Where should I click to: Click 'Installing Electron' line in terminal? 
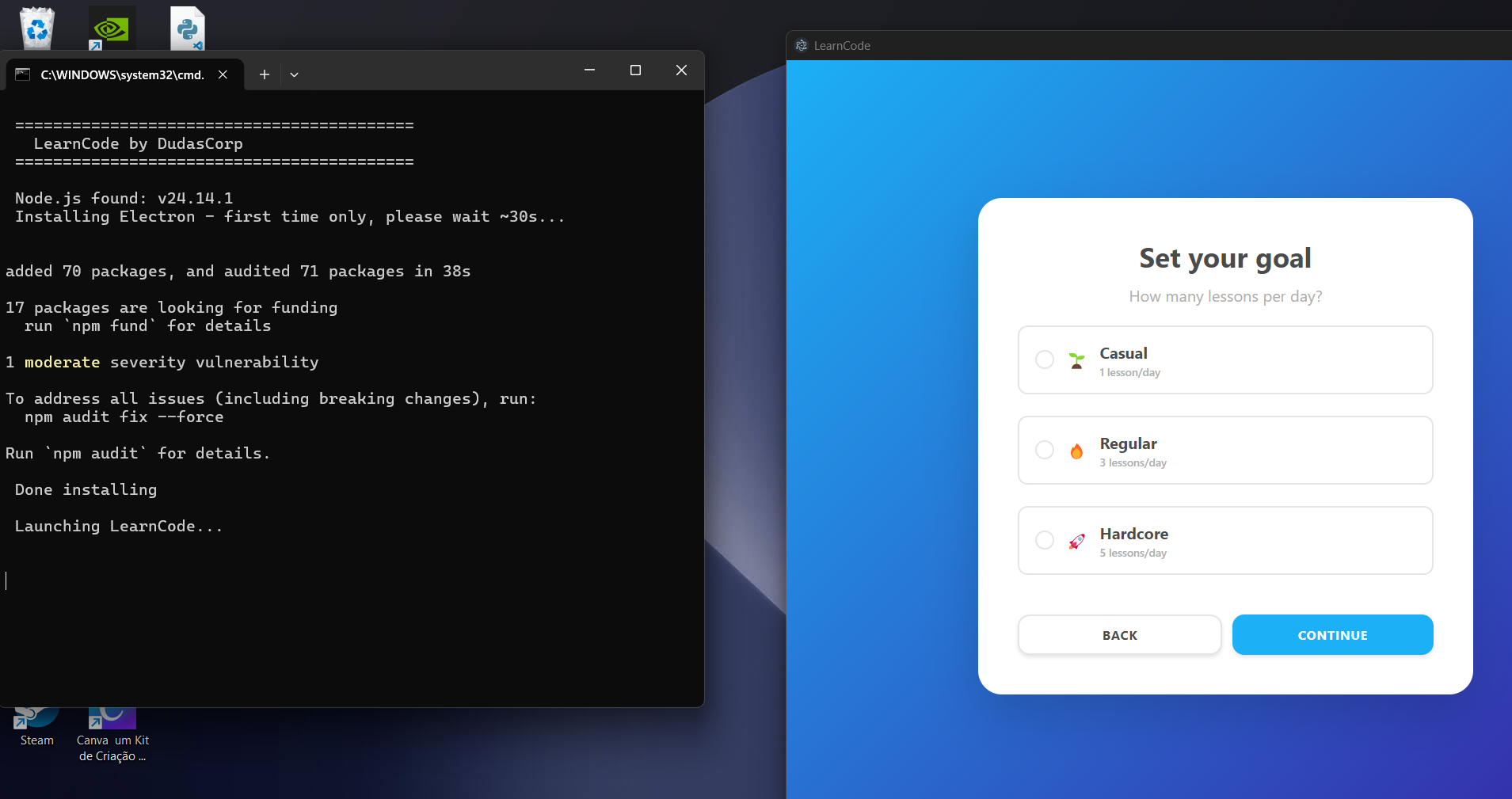tap(290, 216)
